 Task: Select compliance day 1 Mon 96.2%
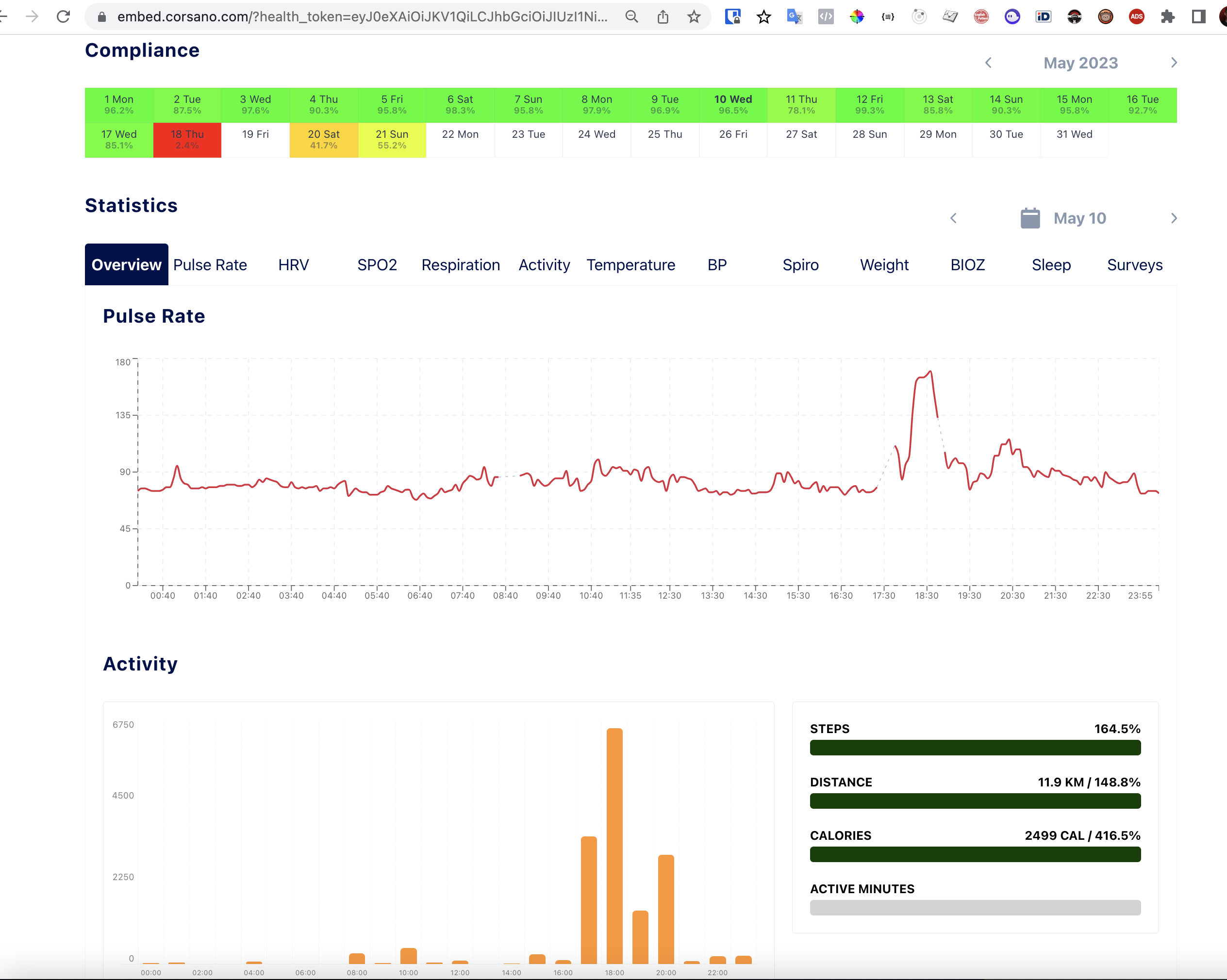pyautogui.click(x=119, y=105)
